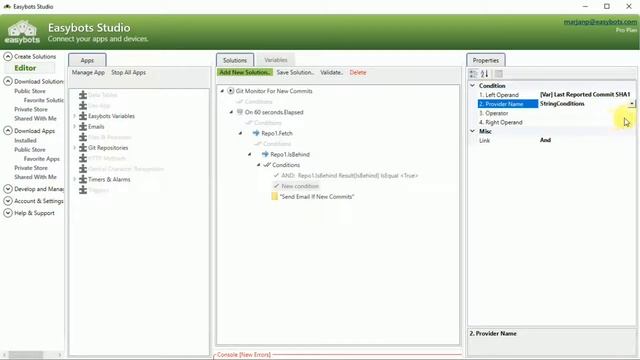
Task: Select the Conditions node under Repo1.IsBehind
Action: pos(286,165)
